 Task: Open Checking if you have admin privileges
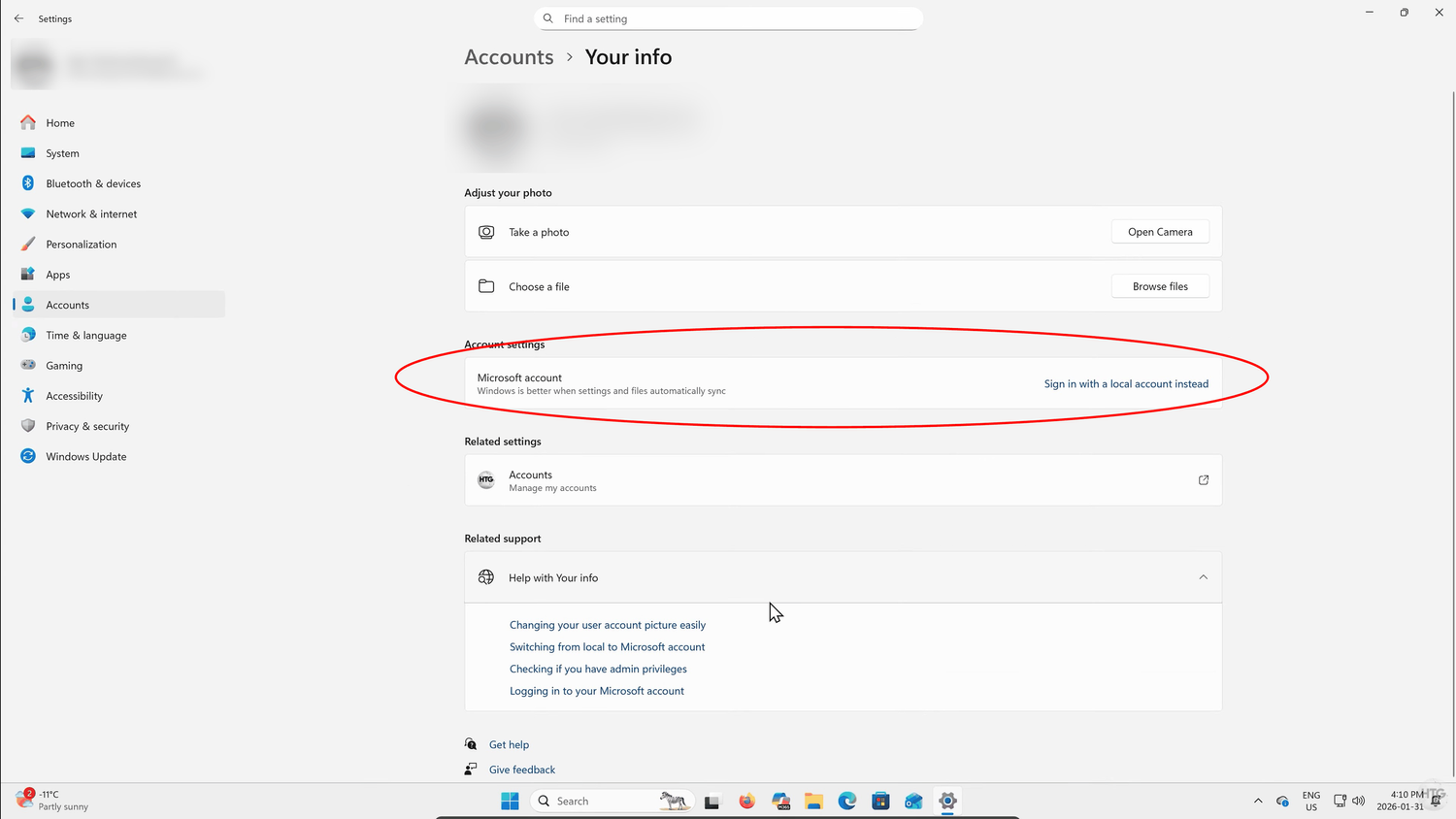598,670
